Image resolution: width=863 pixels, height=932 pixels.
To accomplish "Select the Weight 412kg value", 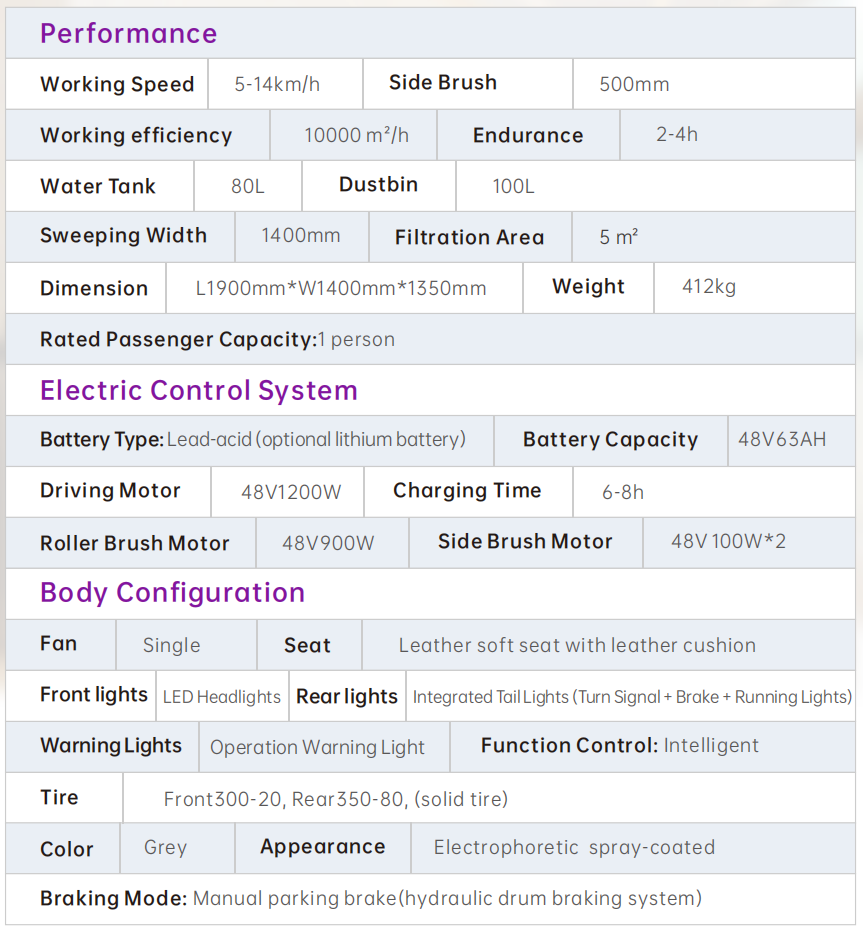I will coord(708,287).
